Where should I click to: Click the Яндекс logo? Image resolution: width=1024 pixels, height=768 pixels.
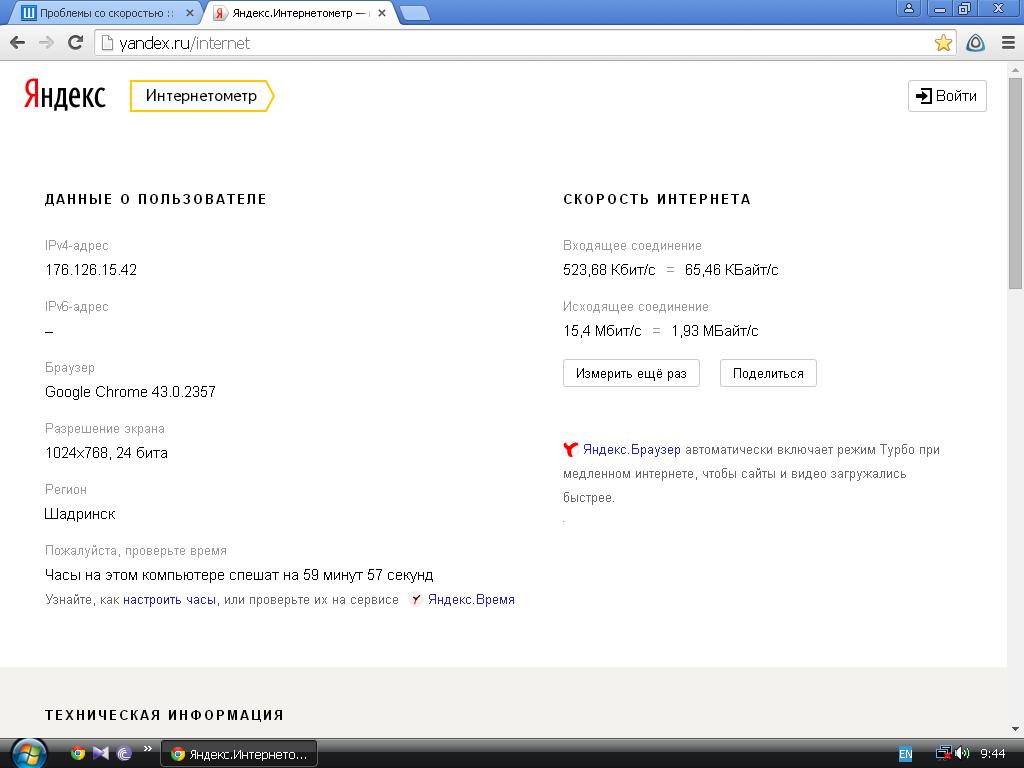coord(64,95)
